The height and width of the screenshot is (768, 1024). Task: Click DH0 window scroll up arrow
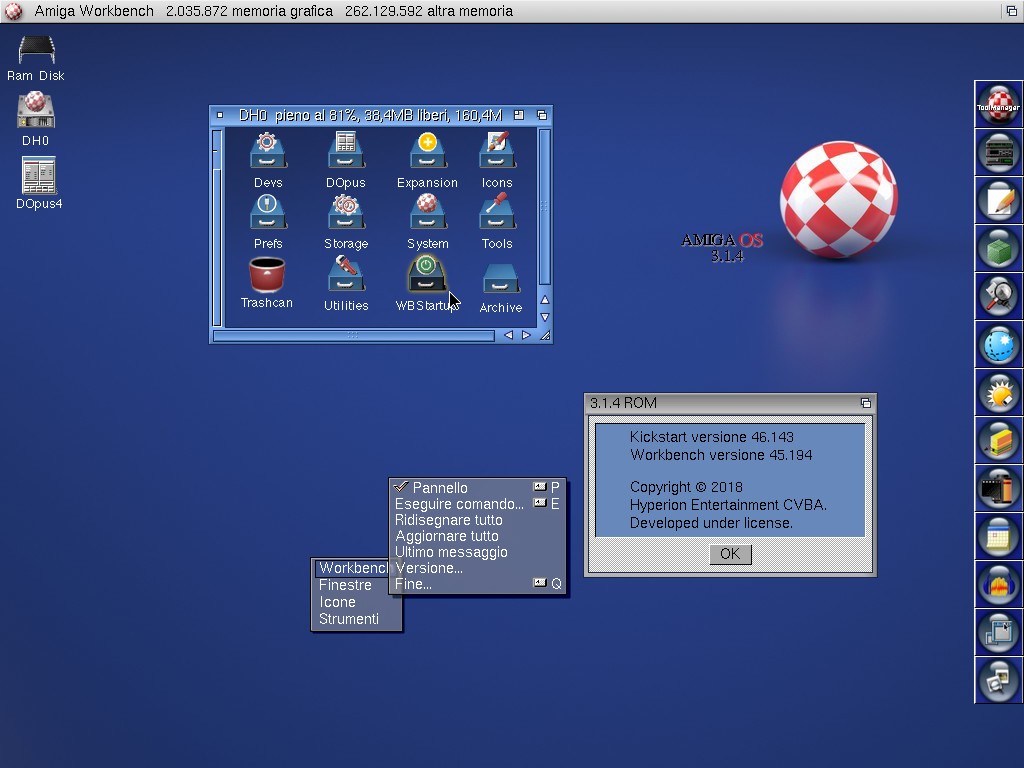click(x=545, y=300)
